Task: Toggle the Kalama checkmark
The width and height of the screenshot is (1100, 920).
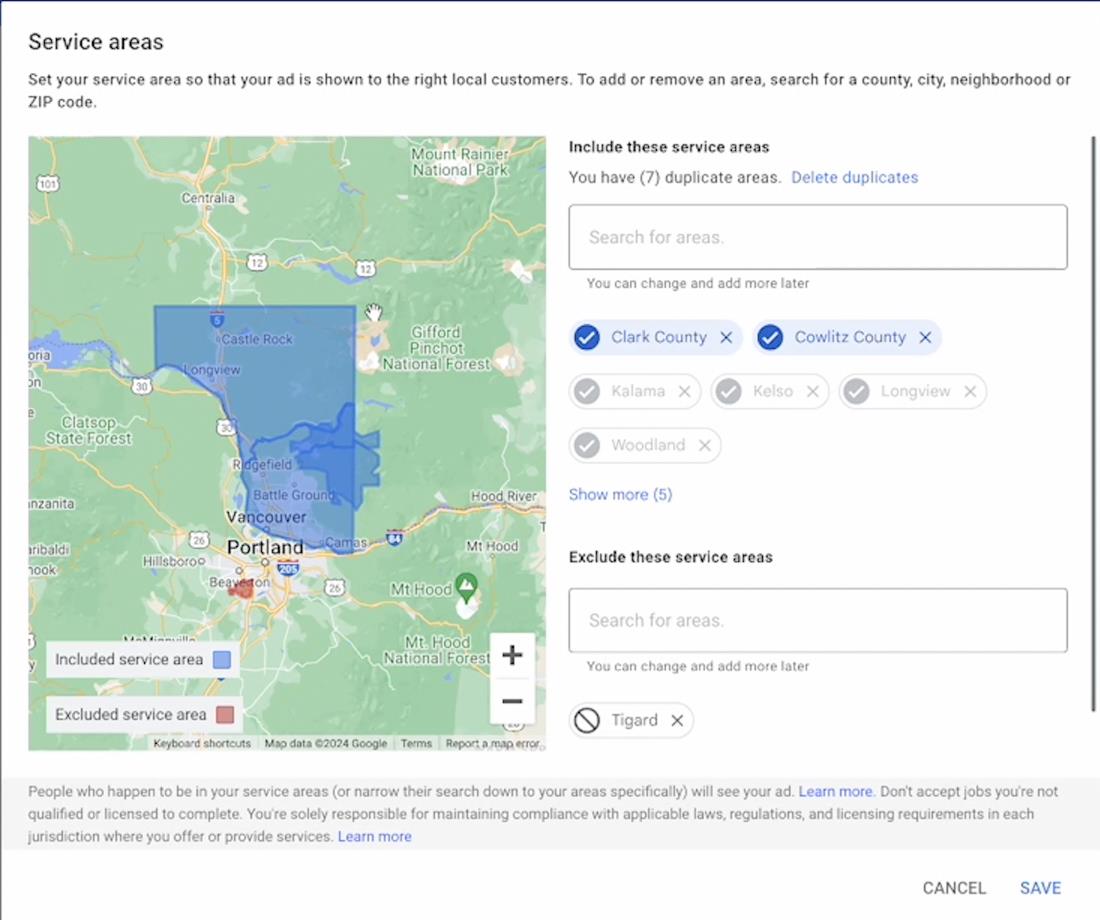Action: (587, 392)
